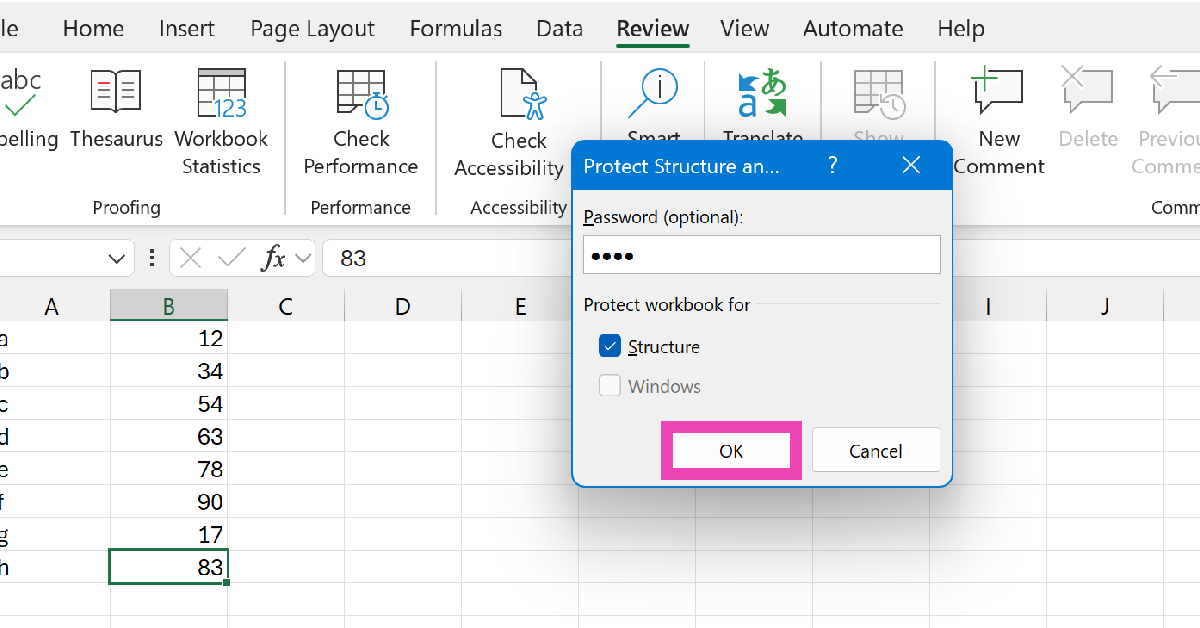Switch to the Formulas tab
Screen dimensions: 1200x628
click(456, 28)
